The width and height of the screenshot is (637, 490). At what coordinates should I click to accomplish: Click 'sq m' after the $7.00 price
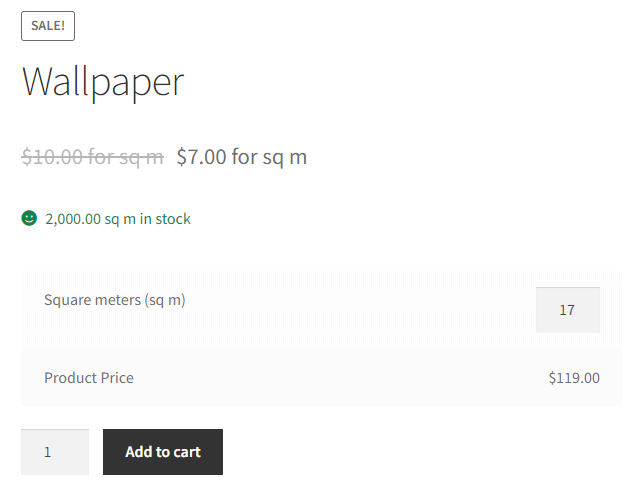[284, 158]
